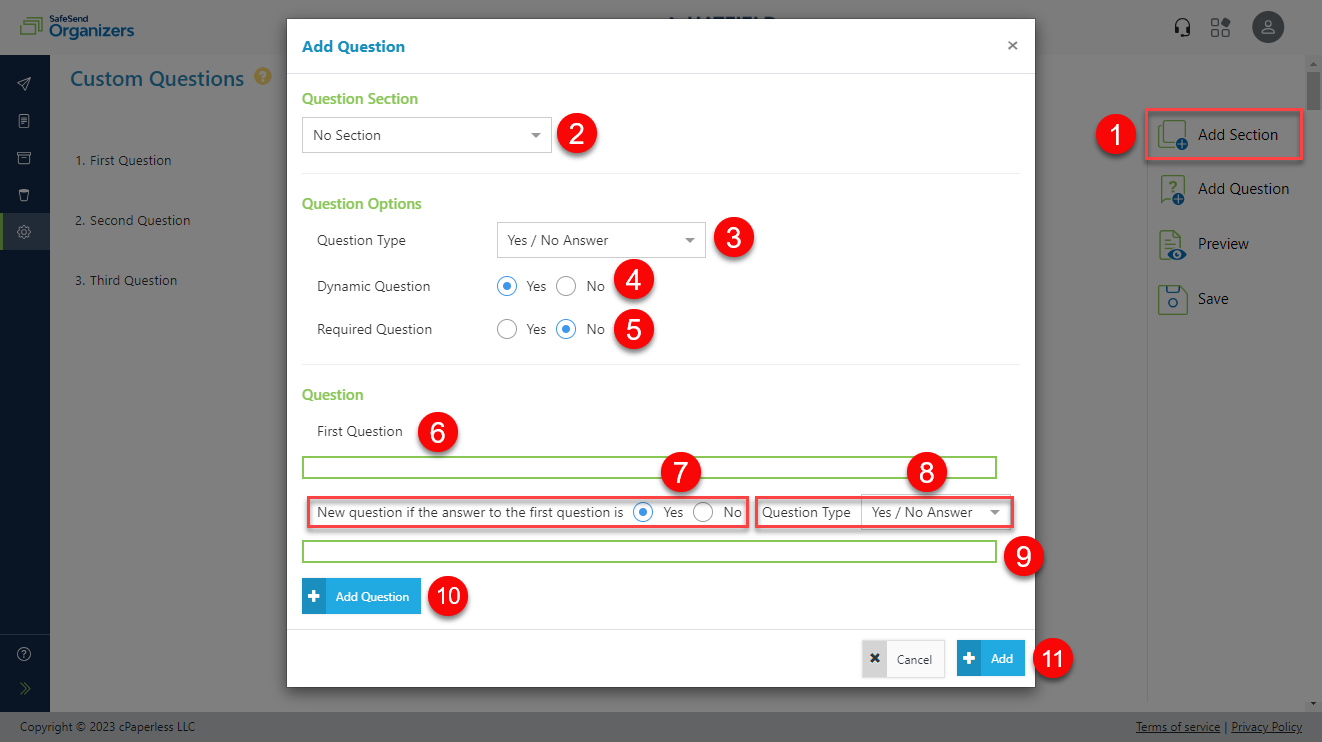
Task: Click the archive box icon in sidebar
Action: click(25, 157)
